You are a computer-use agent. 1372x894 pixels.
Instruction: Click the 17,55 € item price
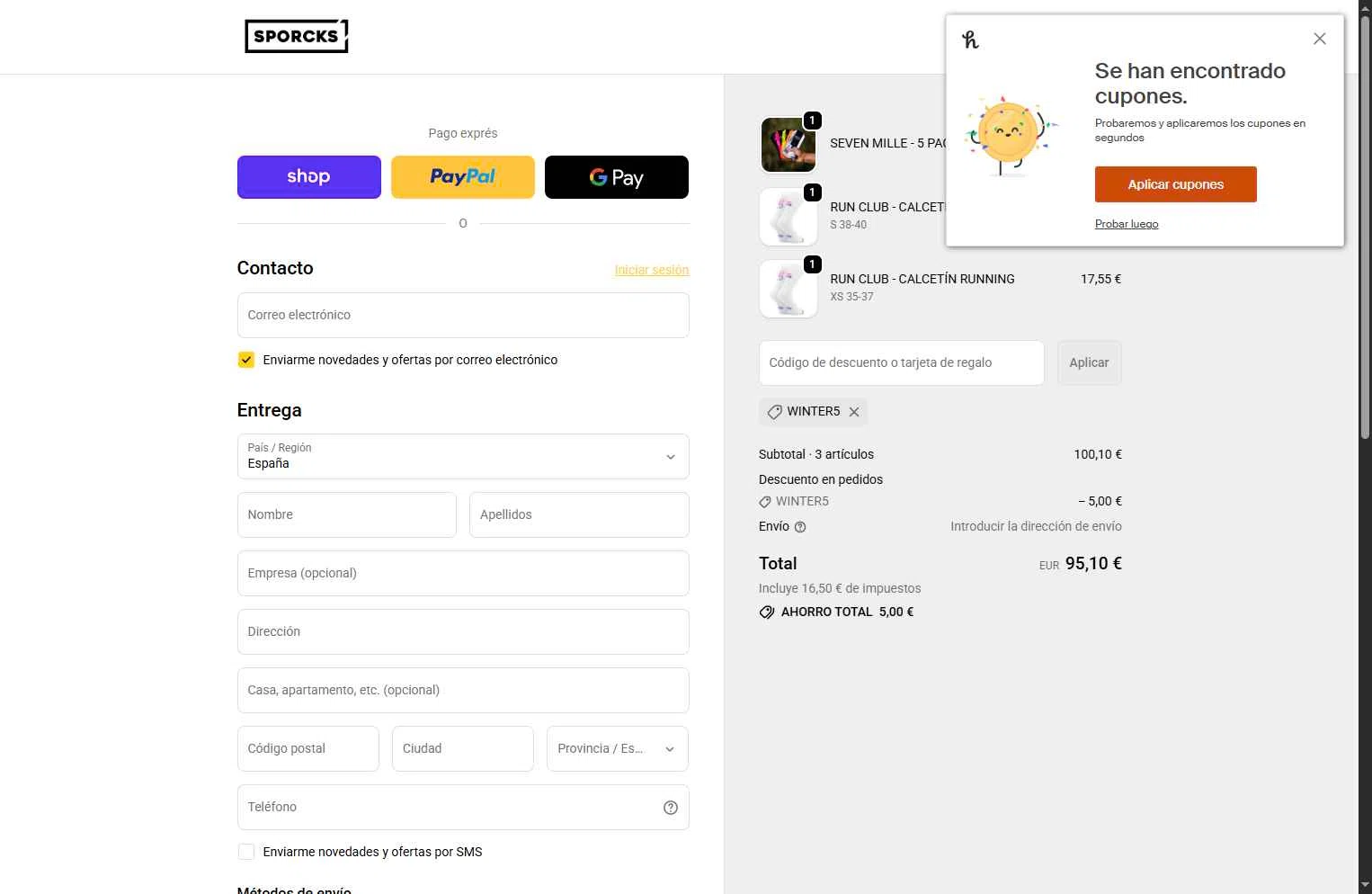1100,279
